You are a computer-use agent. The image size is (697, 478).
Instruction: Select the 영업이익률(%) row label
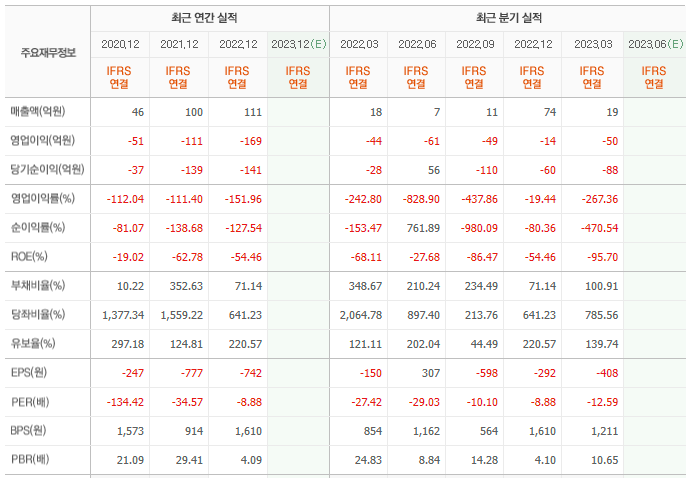[x=43, y=198]
